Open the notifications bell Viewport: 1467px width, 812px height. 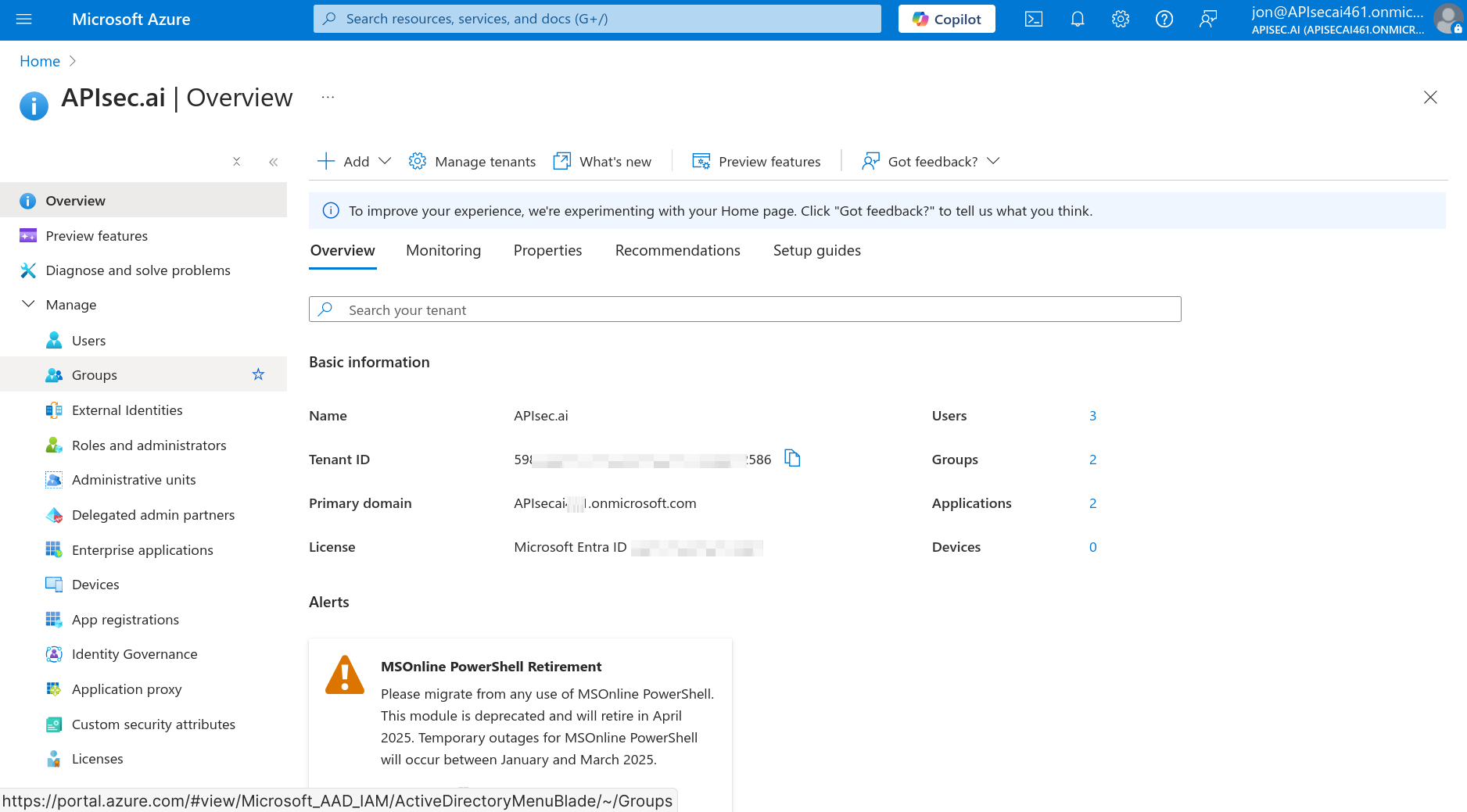click(x=1077, y=20)
